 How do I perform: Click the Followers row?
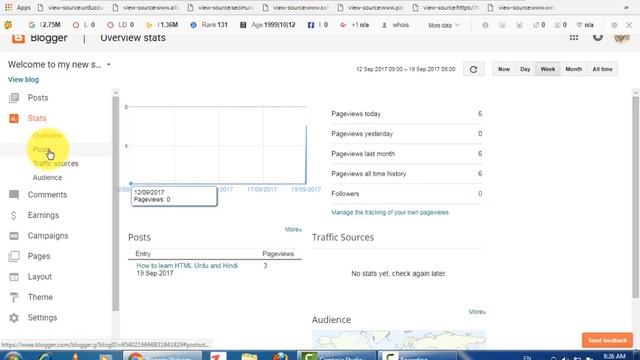coord(407,194)
